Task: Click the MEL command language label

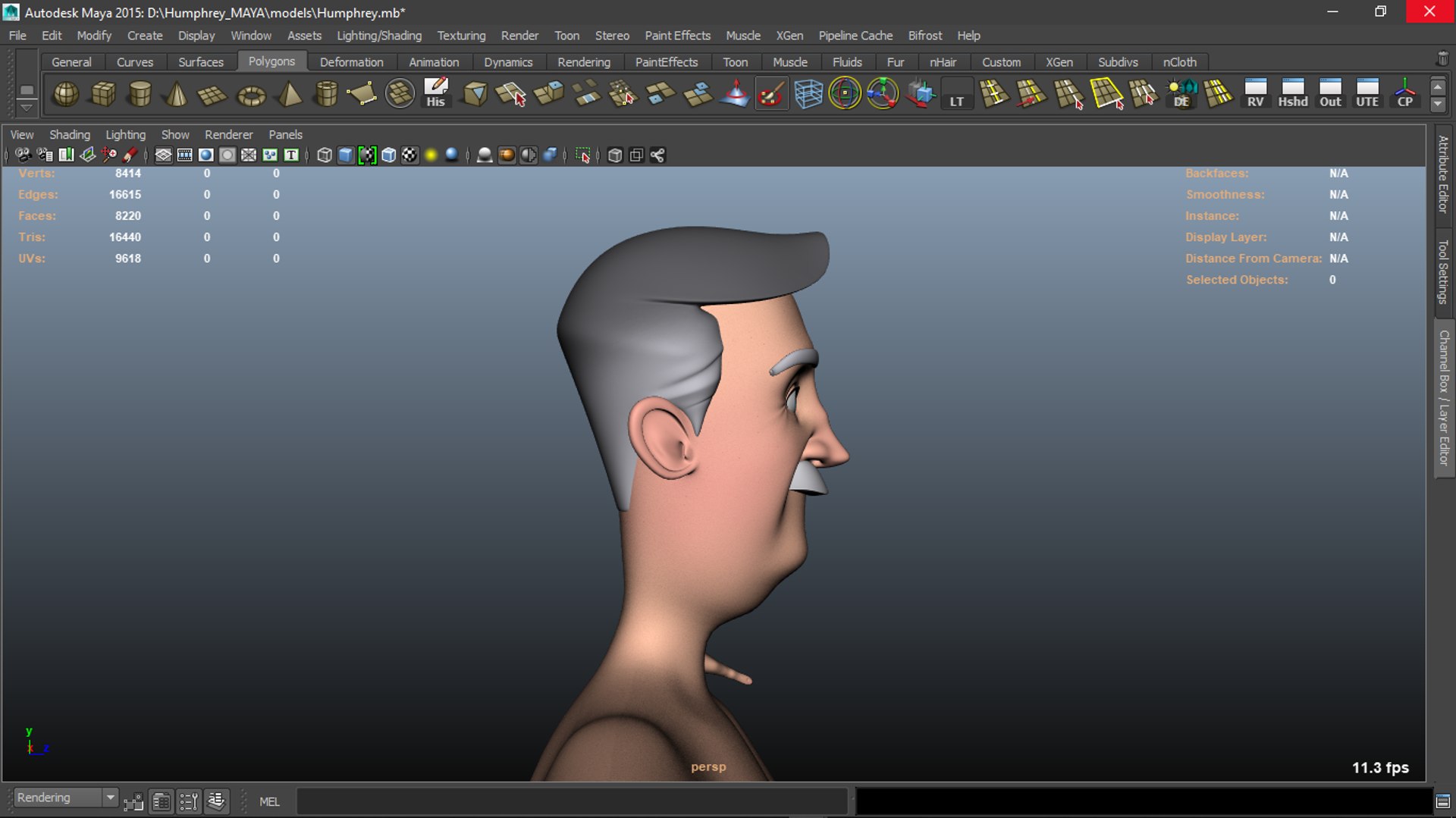Action: [269, 801]
